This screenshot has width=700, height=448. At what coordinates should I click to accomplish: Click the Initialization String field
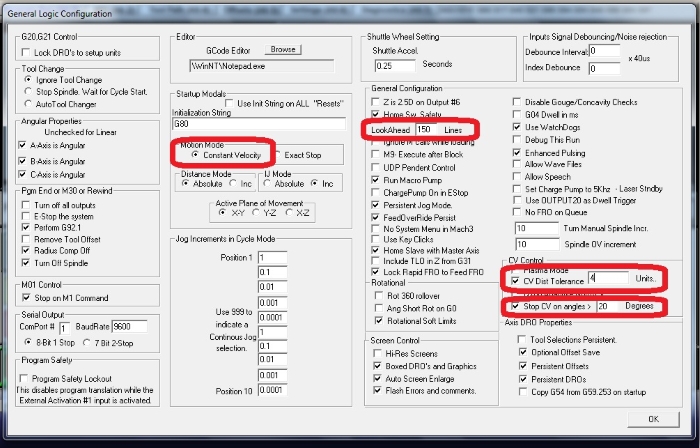tap(259, 124)
